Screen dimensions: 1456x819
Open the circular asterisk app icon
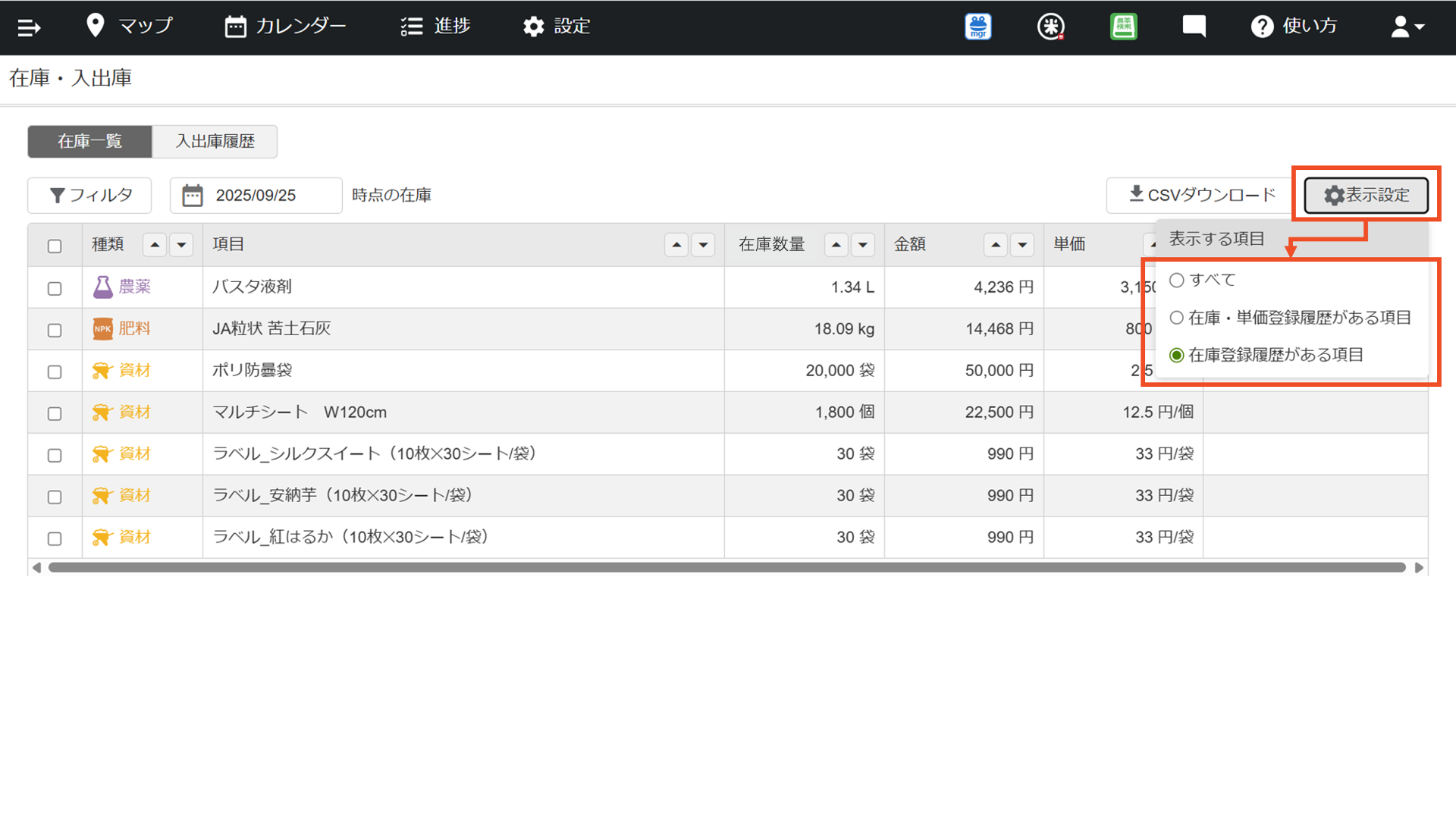(1050, 27)
